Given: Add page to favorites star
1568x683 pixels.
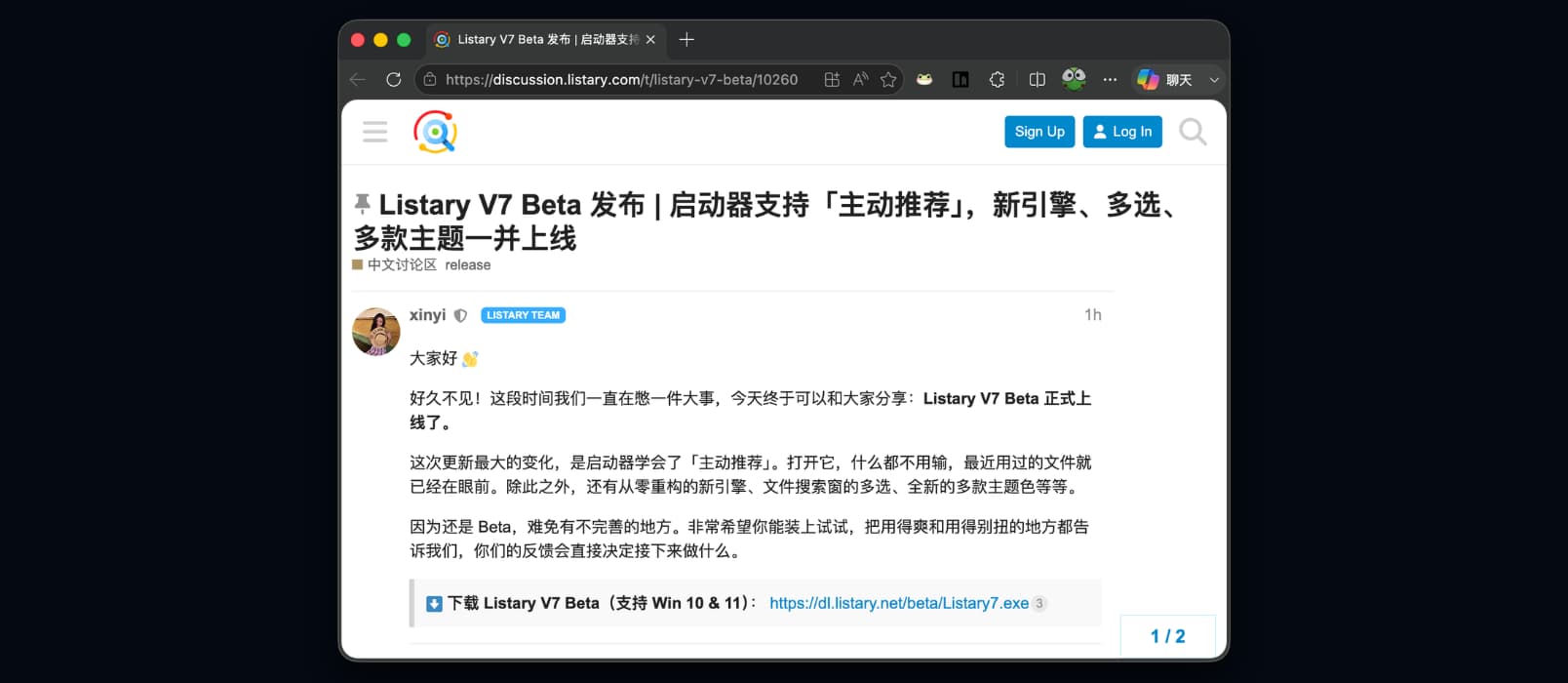Looking at the screenshot, I should point(888,80).
